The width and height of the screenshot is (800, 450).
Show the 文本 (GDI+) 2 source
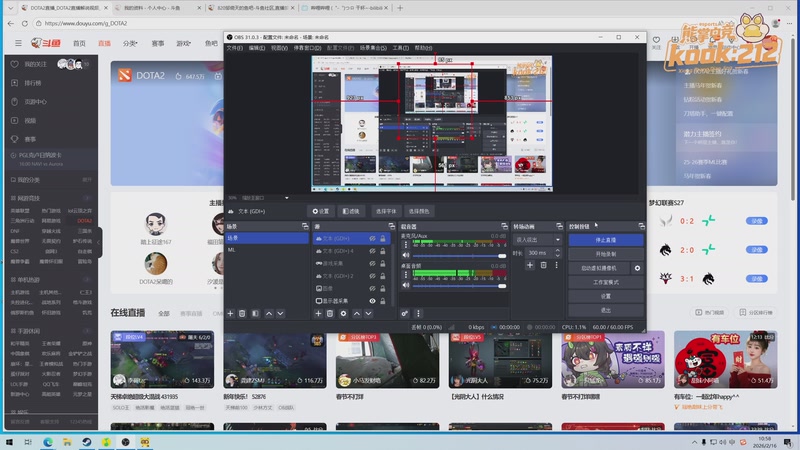372,276
